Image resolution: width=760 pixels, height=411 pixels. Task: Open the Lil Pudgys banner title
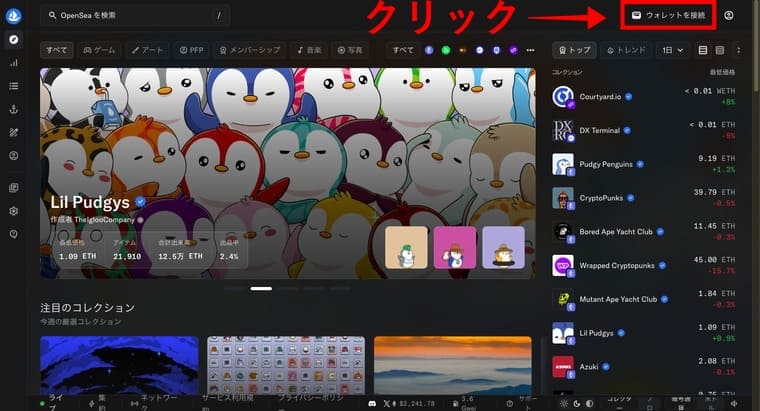pos(90,202)
